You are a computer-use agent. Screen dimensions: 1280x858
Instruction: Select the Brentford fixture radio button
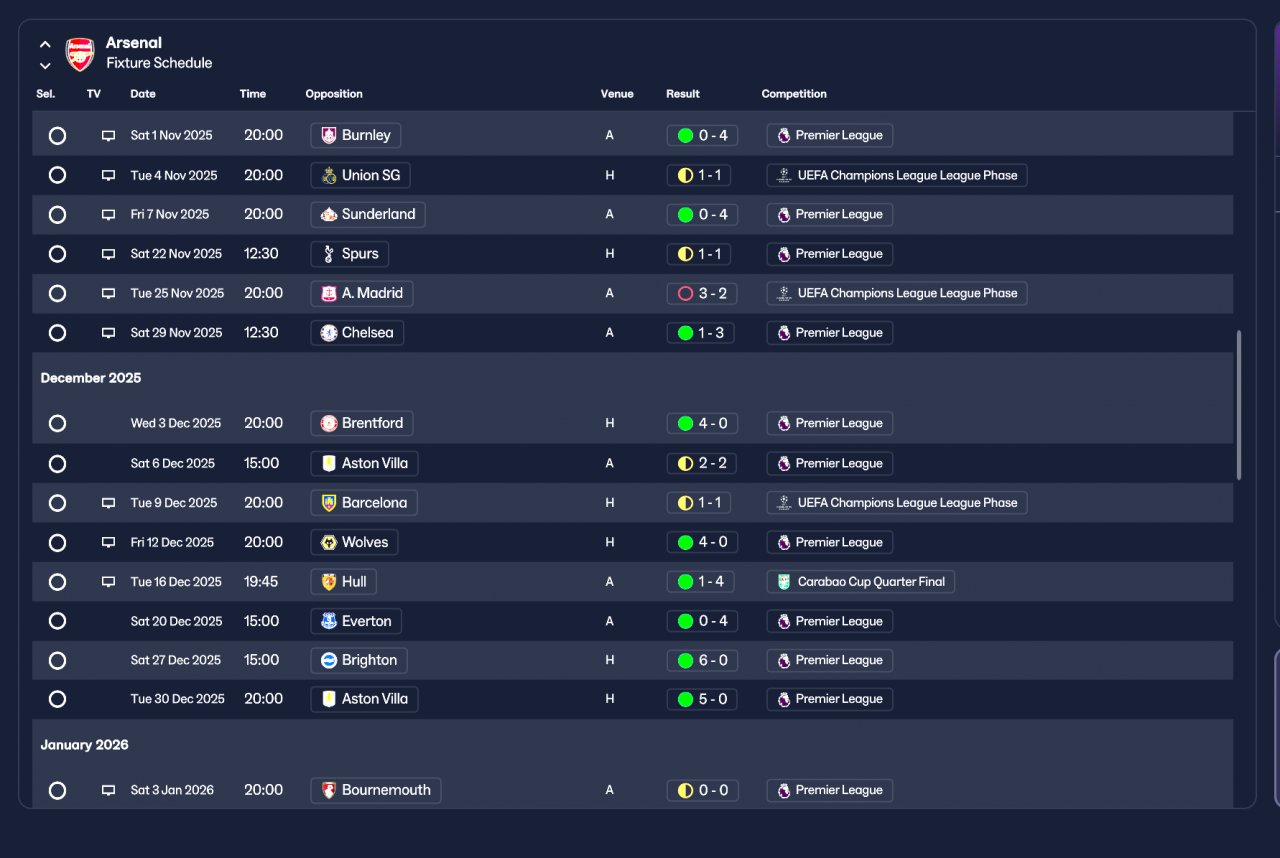(x=57, y=423)
